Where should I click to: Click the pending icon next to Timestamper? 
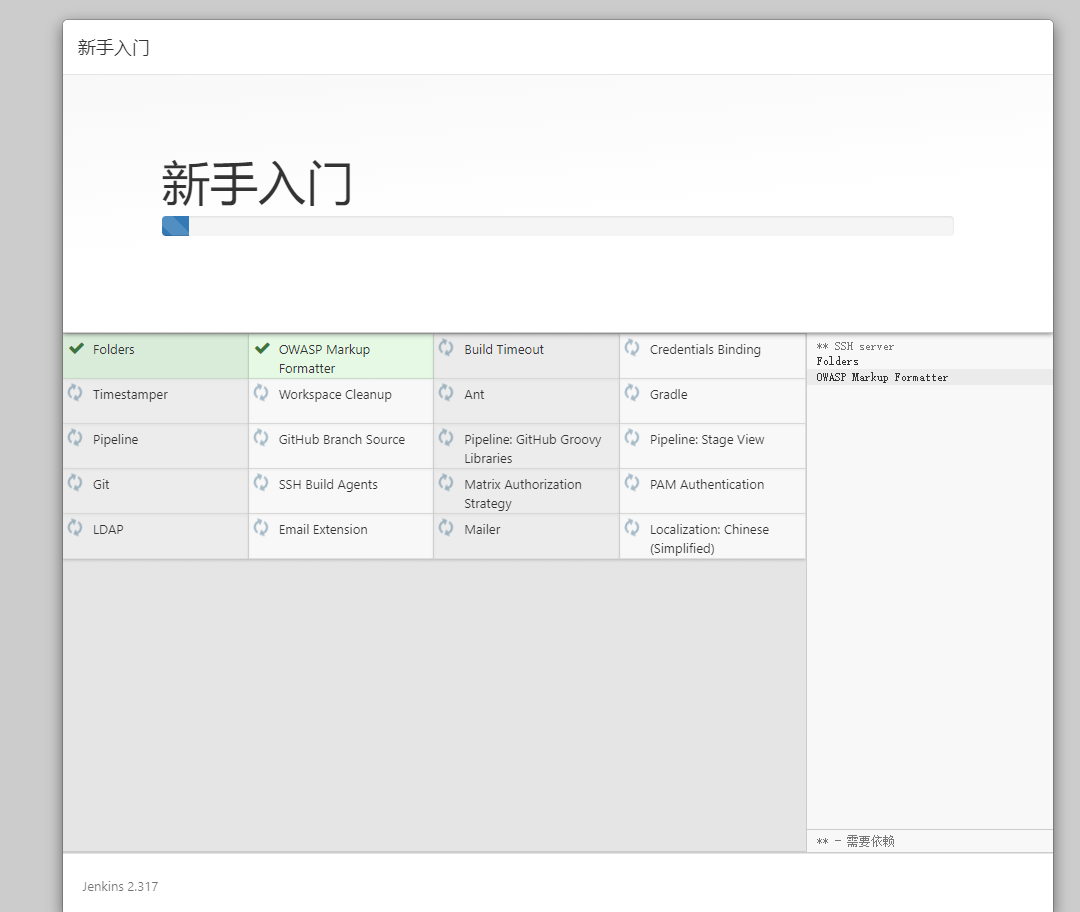coord(75,393)
